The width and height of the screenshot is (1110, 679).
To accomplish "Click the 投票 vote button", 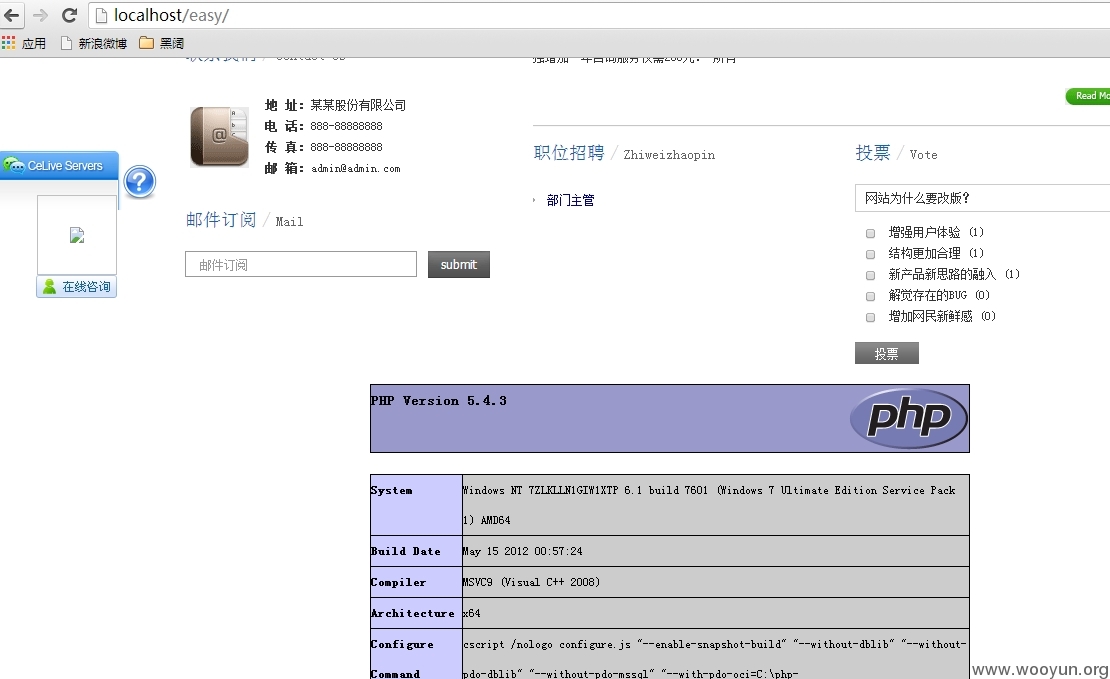I will (886, 353).
